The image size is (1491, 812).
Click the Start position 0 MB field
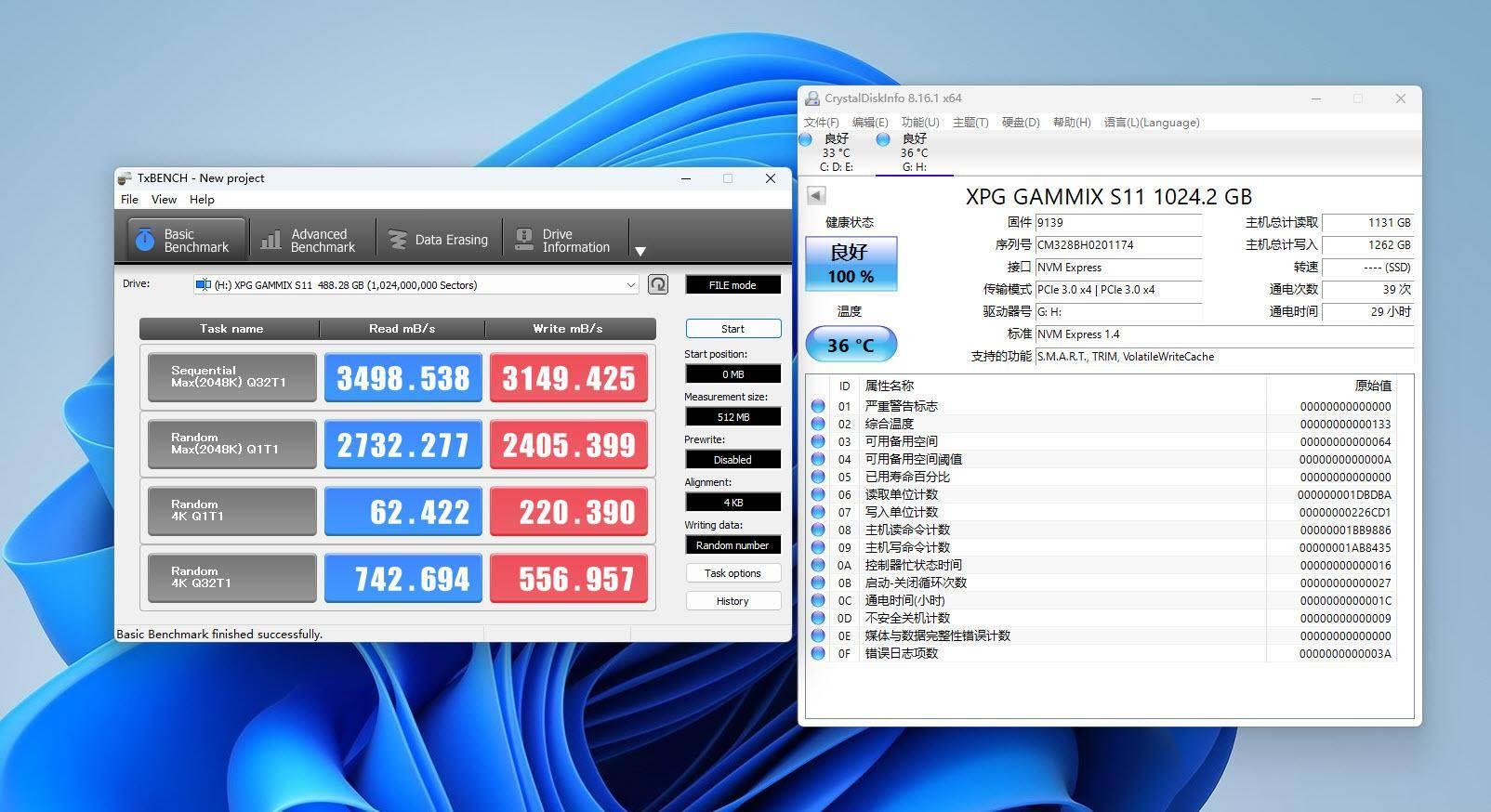tap(732, 373)
